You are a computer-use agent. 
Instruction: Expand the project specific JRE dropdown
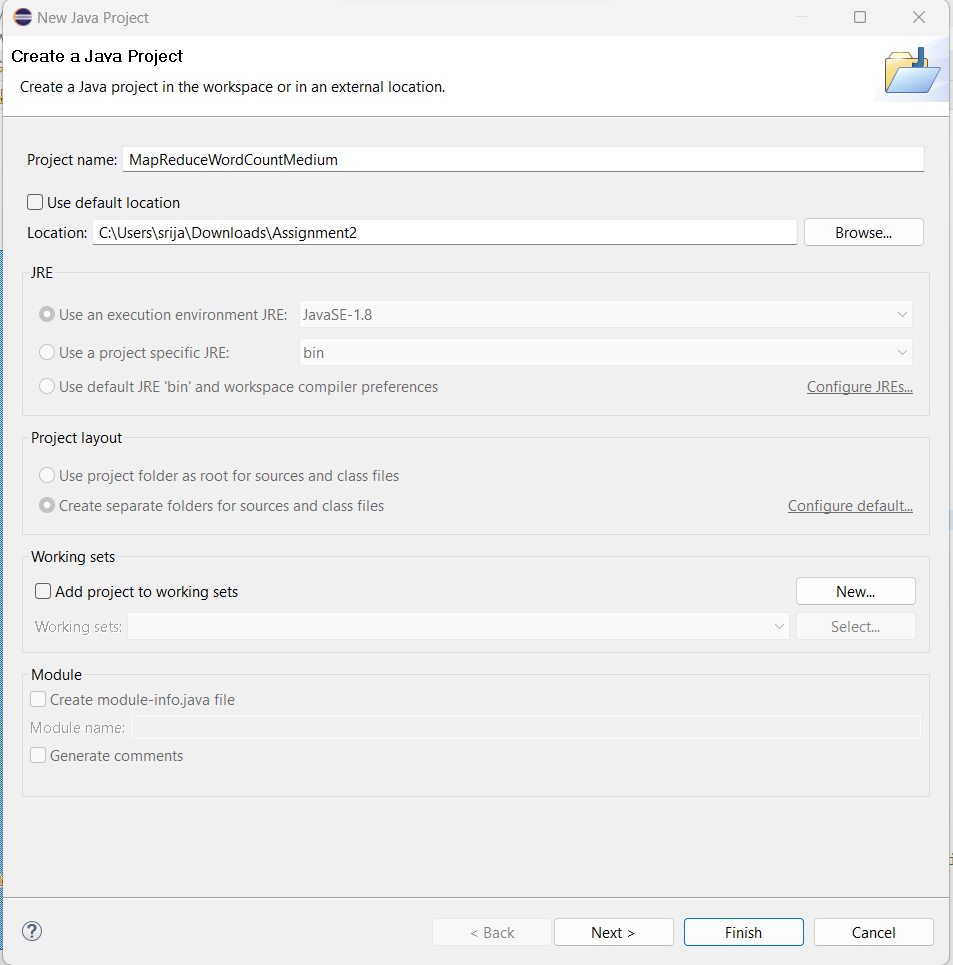(903, 350)
